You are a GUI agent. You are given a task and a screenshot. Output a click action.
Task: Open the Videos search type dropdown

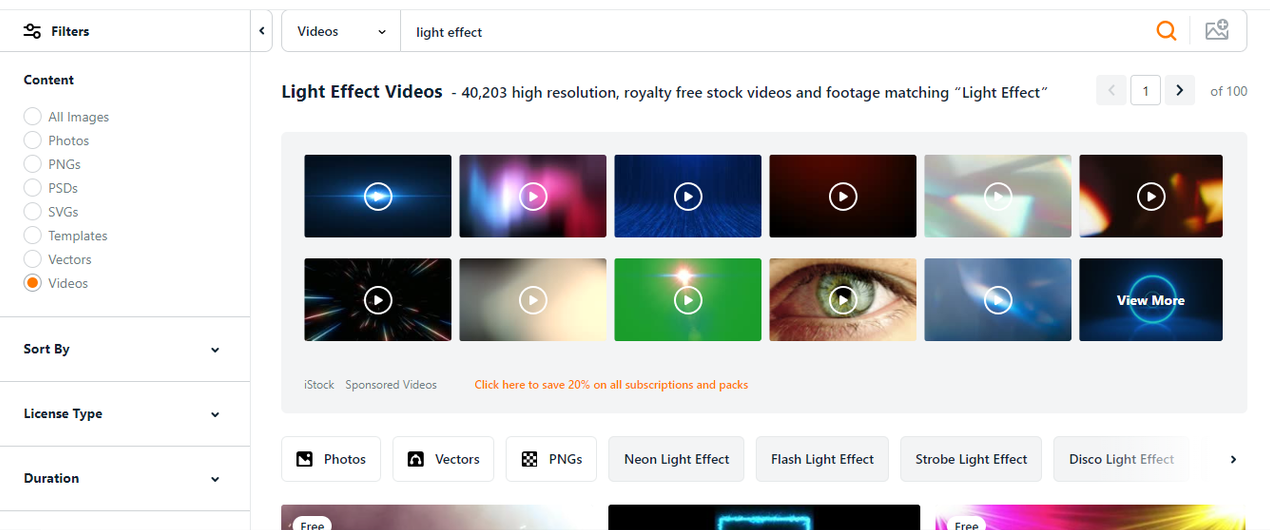pyautogui.click(x=341, y=31)
